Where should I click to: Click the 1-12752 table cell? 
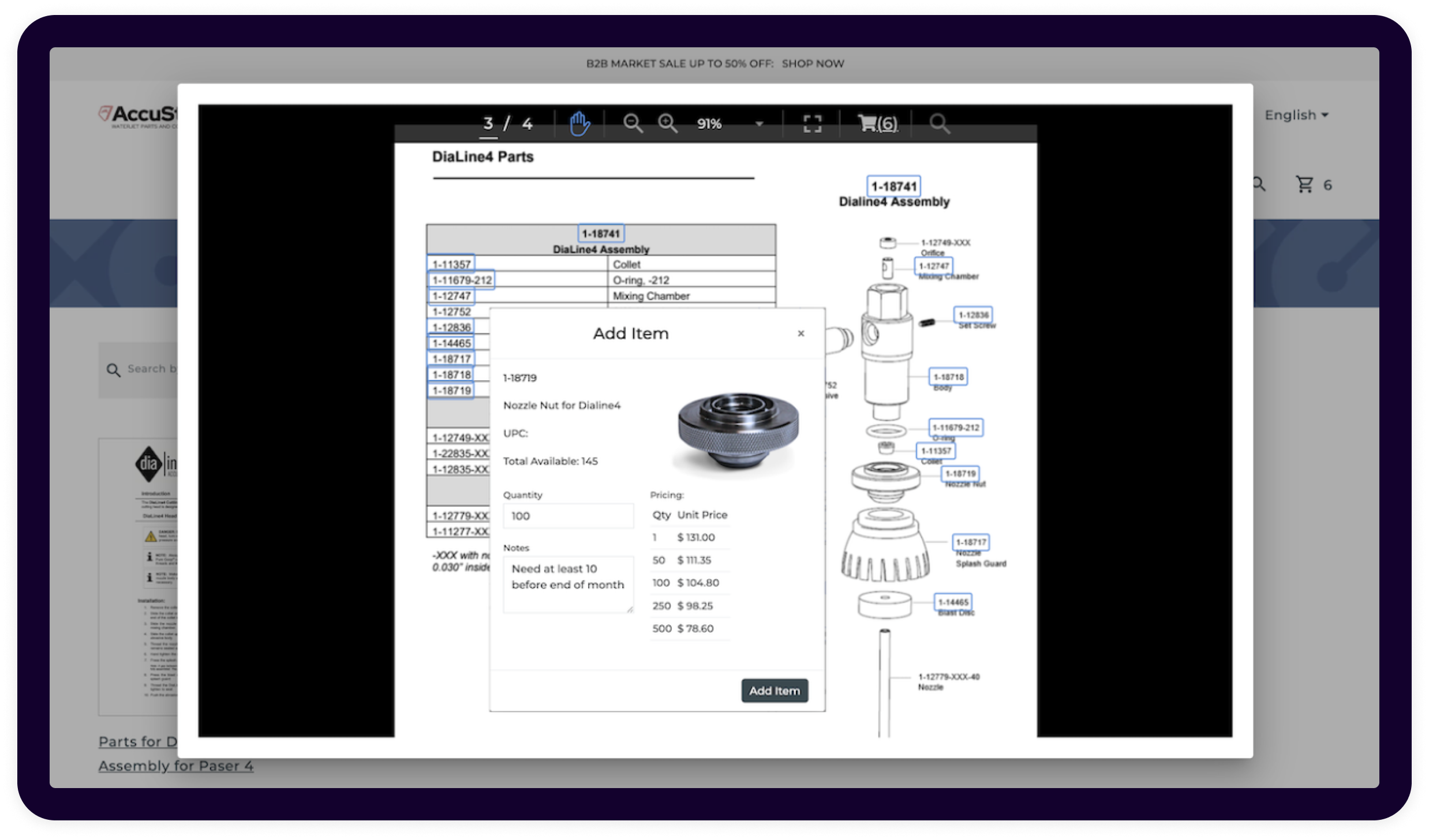pos(451,312)
